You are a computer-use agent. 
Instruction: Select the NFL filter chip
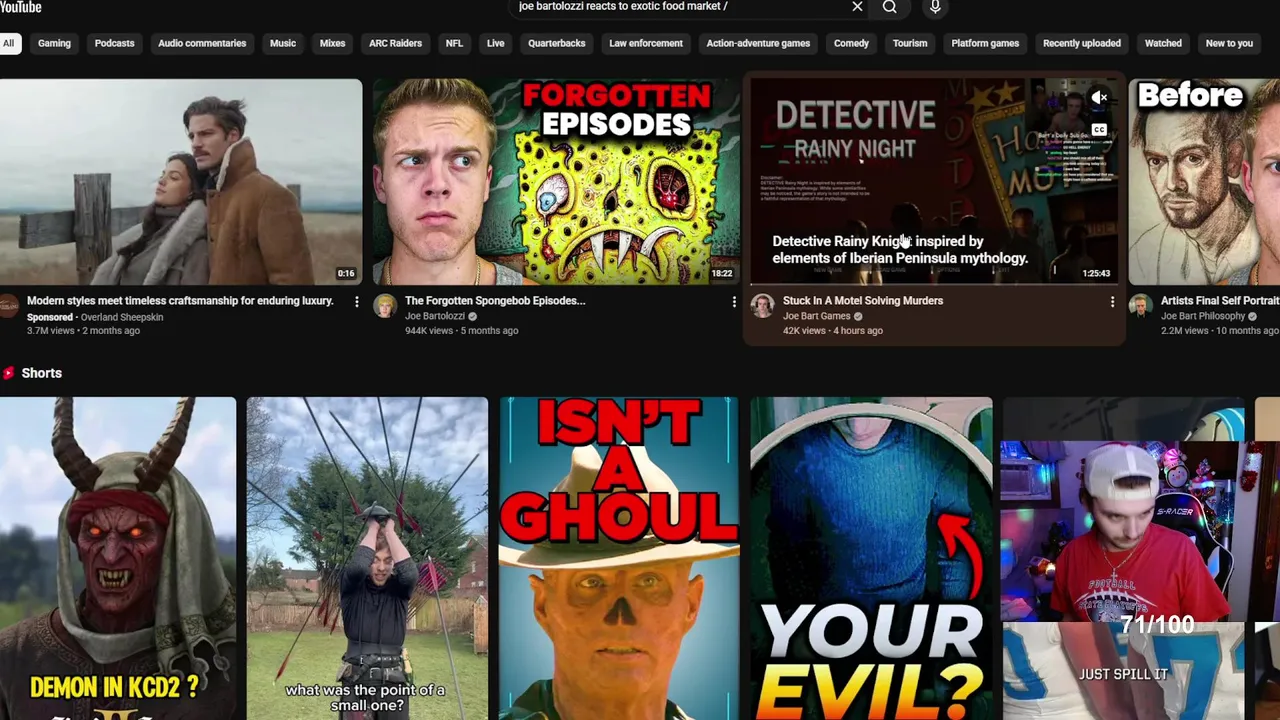click(454, 43)
